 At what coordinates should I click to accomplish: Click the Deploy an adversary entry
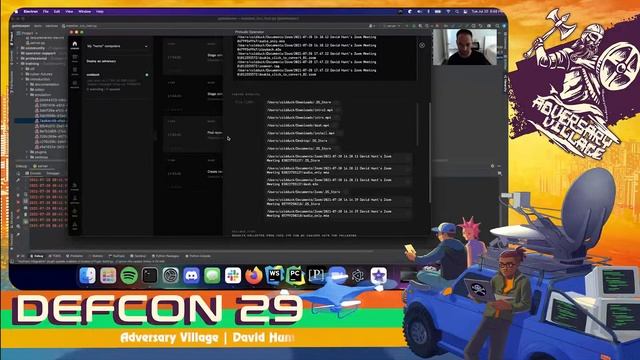pyautogui.click(x=101, y=61)
